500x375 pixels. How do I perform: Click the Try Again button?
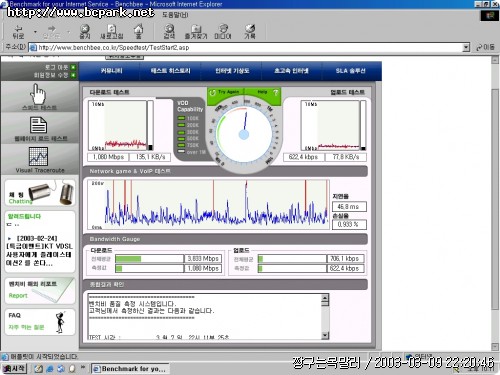point(225,92)
